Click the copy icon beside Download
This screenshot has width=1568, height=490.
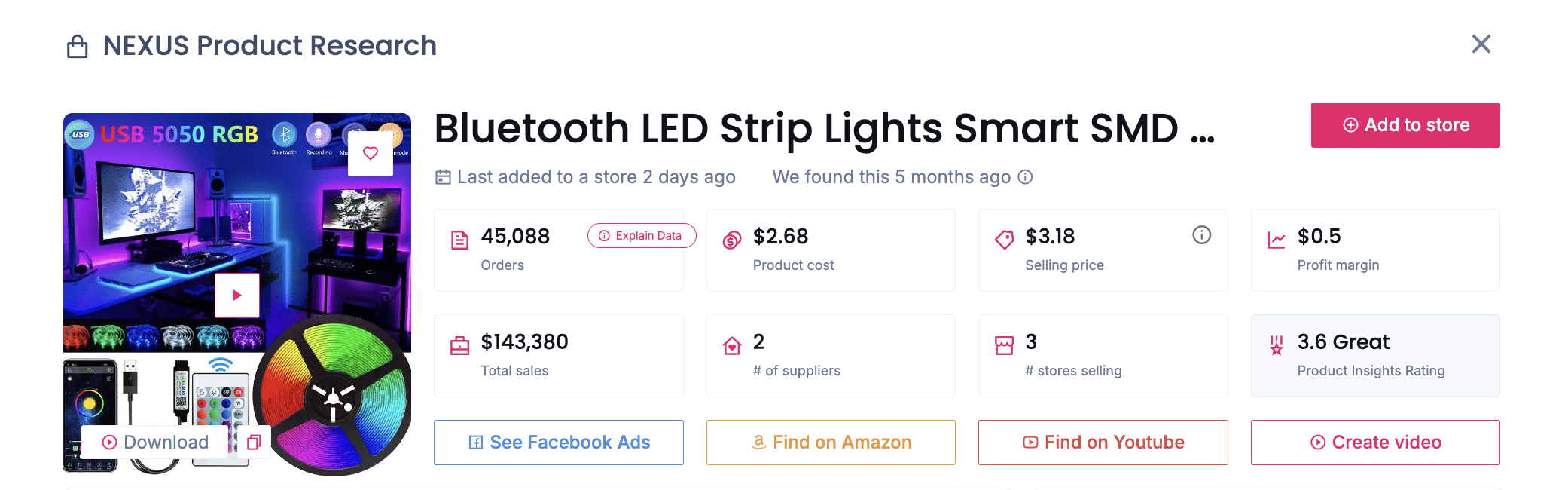coord(253,442)
